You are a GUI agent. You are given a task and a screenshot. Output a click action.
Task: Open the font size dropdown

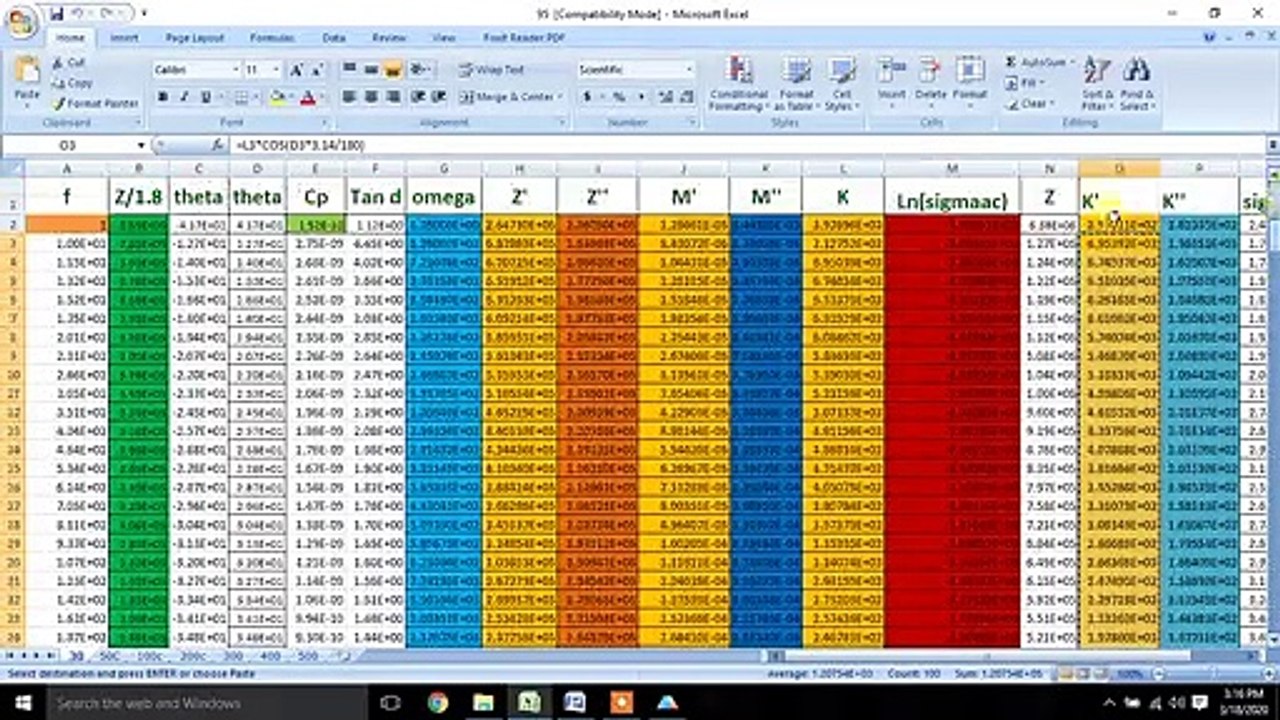click(277, 70)
